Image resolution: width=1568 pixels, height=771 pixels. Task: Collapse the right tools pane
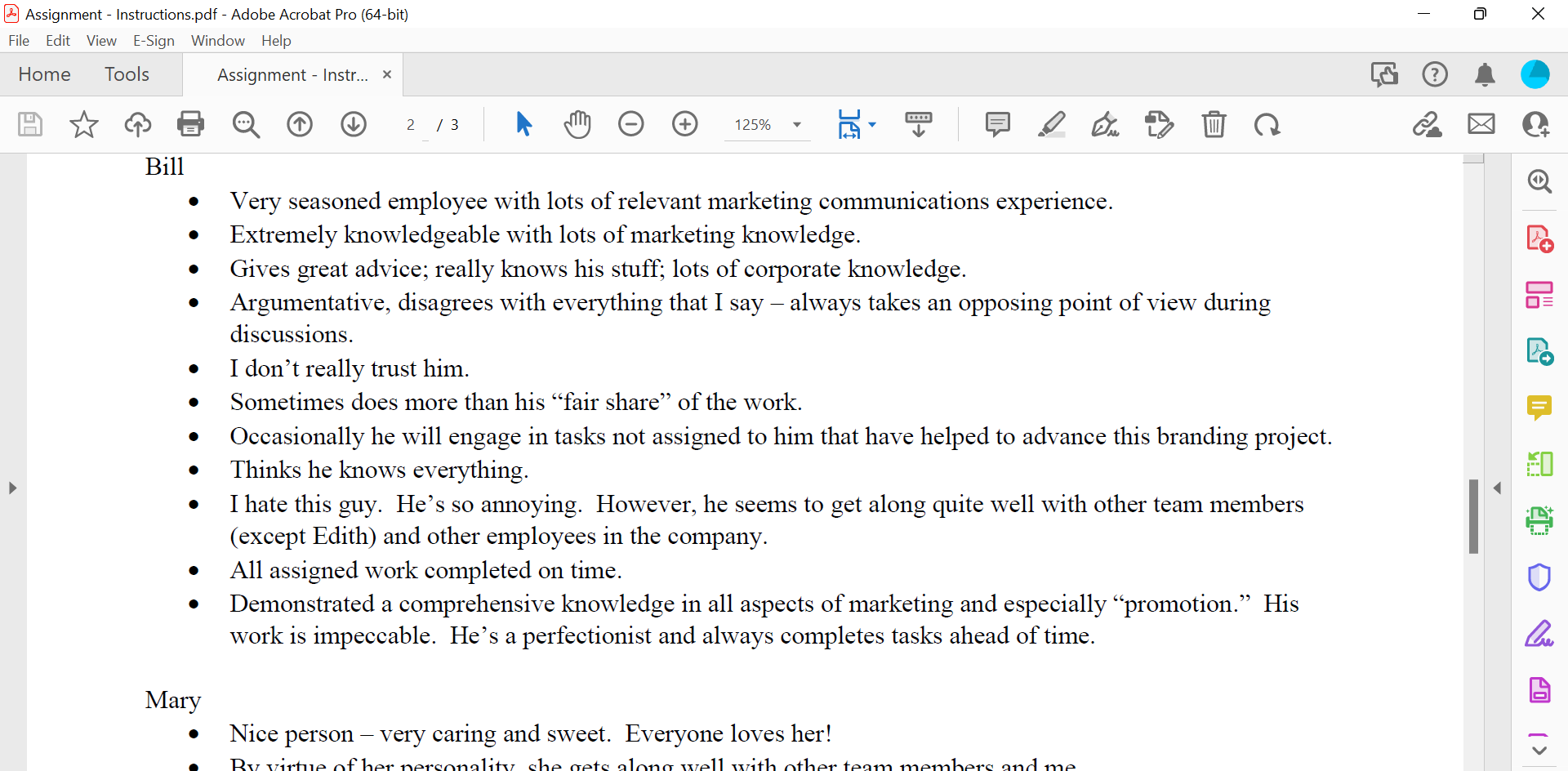pos(1497,488)
